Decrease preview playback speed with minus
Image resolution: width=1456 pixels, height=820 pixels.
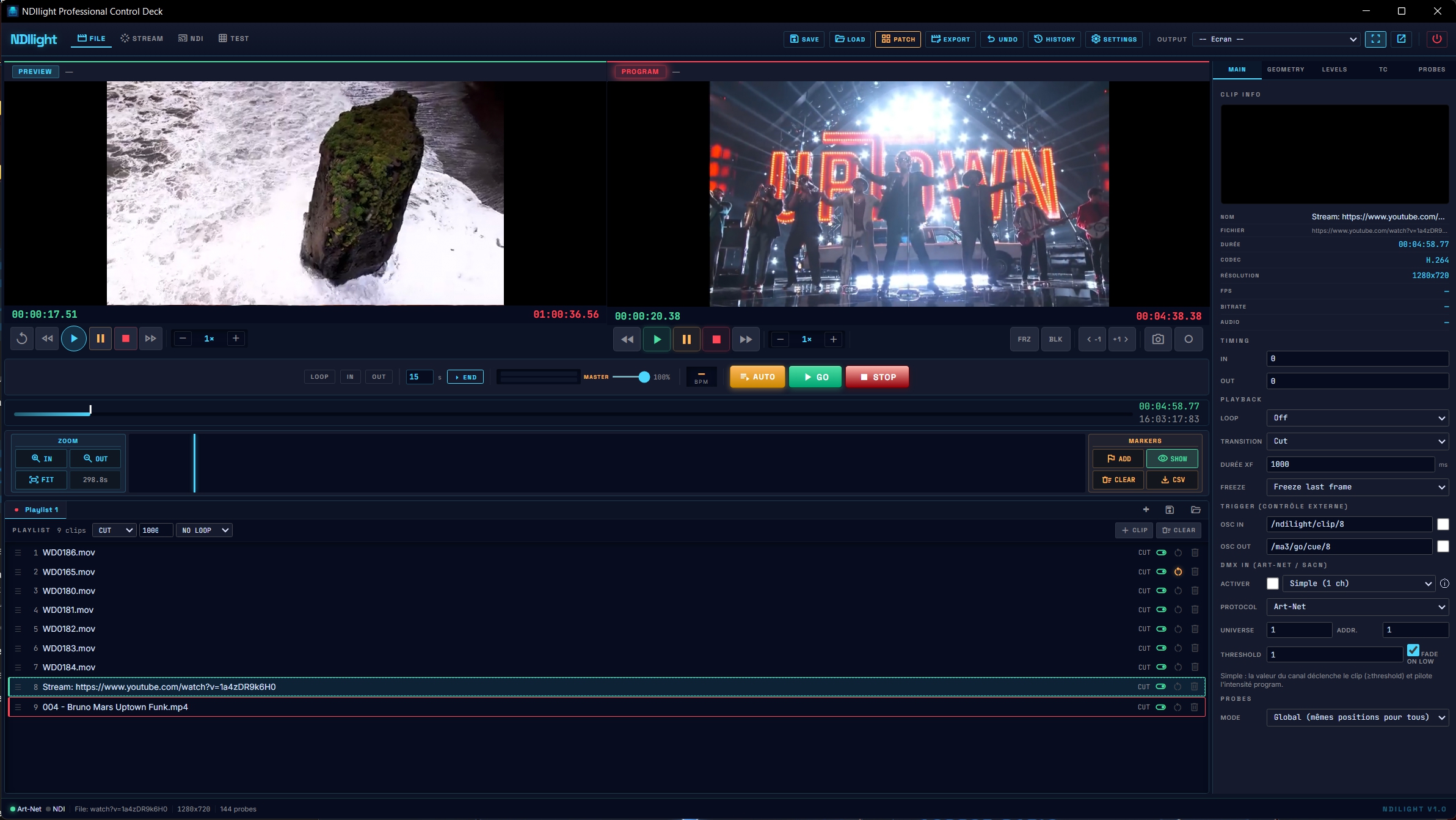(183, 339)
